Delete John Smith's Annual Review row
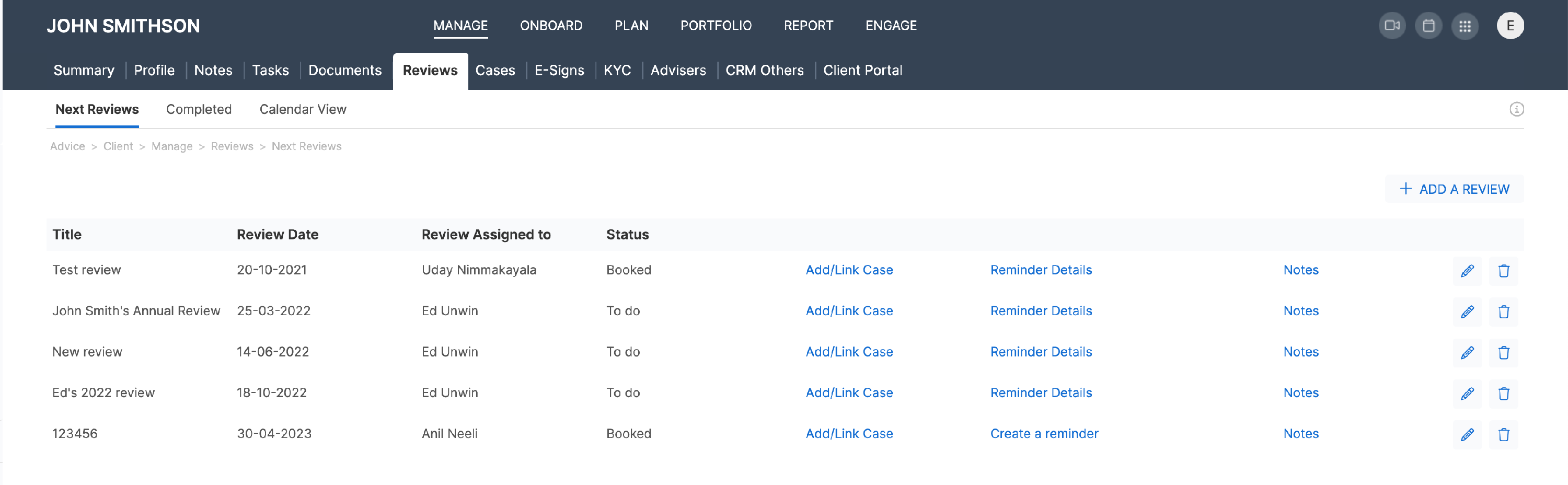 1504,311
